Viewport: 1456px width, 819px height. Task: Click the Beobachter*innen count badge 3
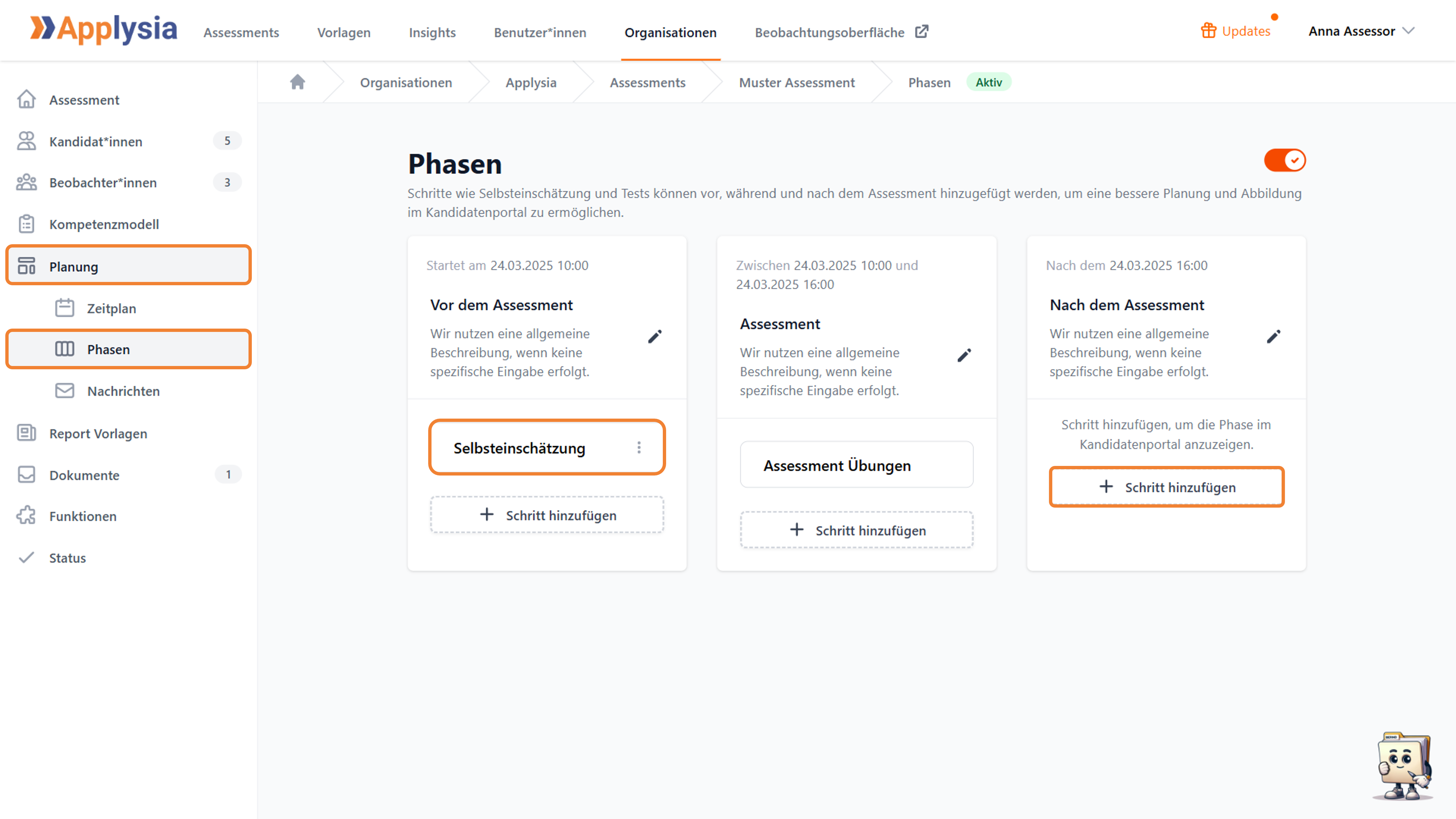[x=227, y=182]
